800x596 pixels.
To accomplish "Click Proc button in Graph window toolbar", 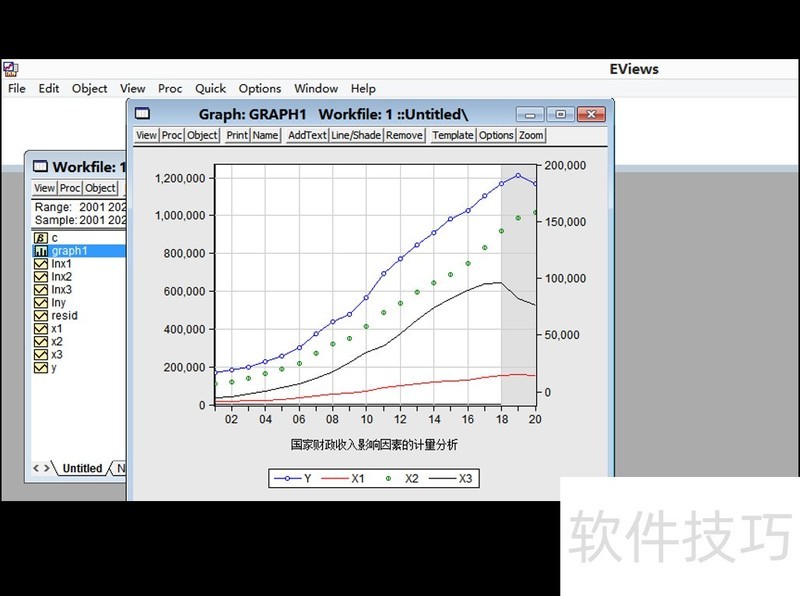I will [172, 135].
